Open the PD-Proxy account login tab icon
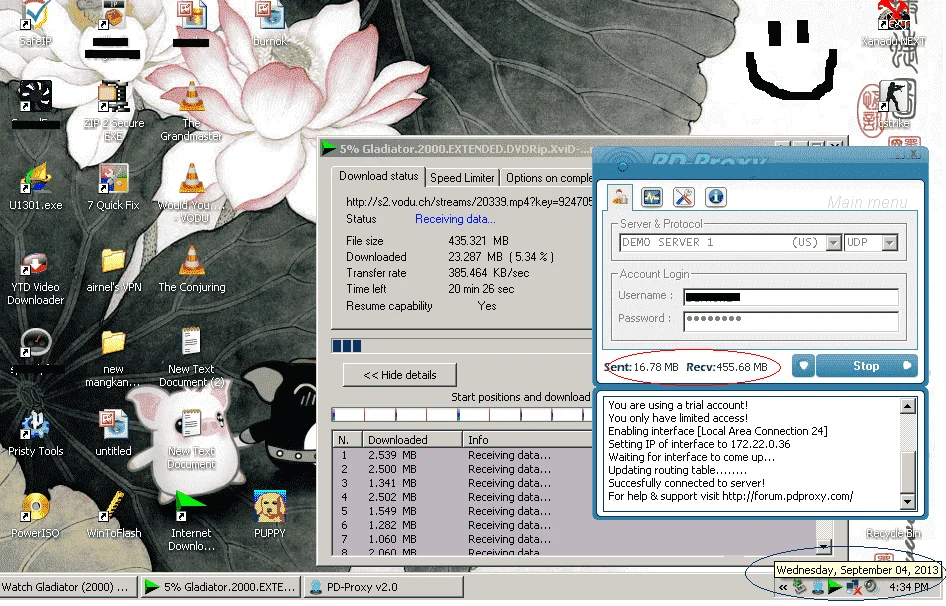This screenshot has width=946, height=606. click(x=620, y=197)
